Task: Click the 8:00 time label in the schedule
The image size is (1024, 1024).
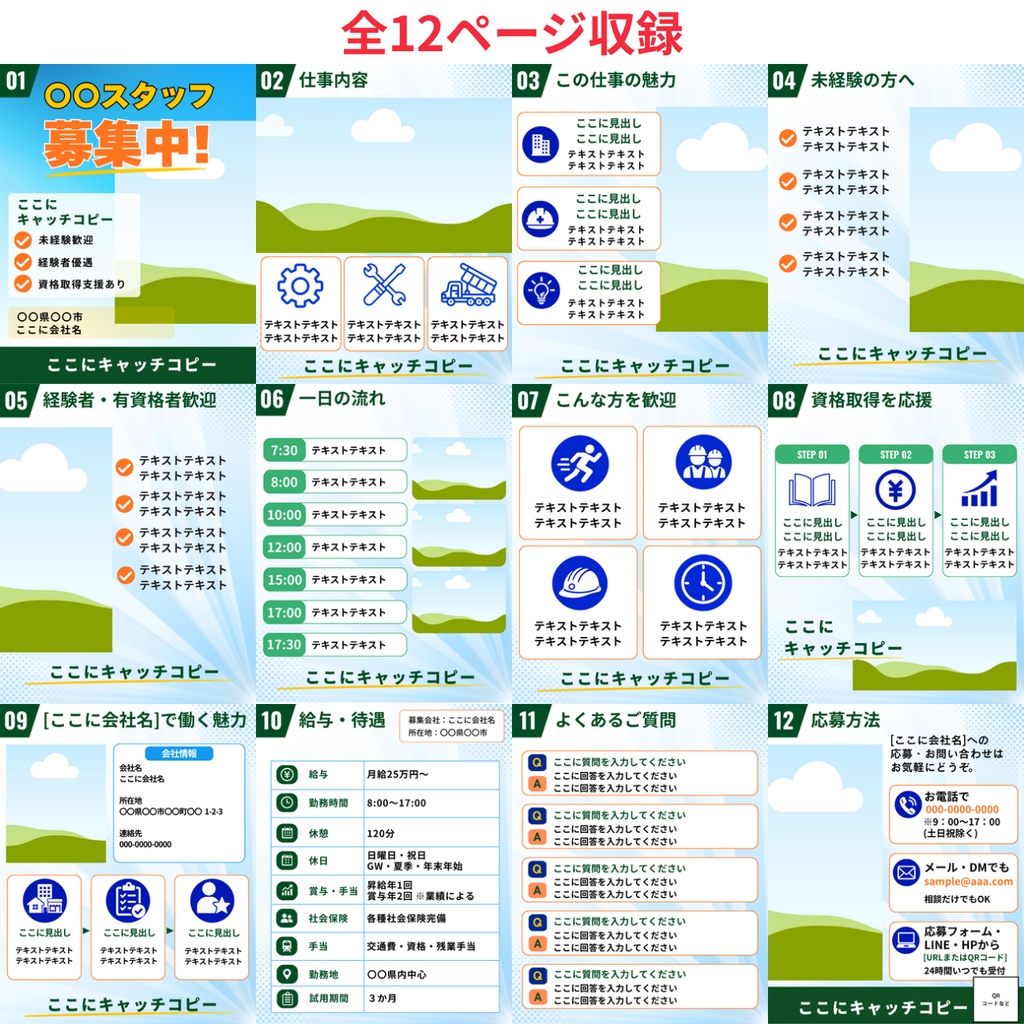Action: pyautogui.click(x=284, y=482)
